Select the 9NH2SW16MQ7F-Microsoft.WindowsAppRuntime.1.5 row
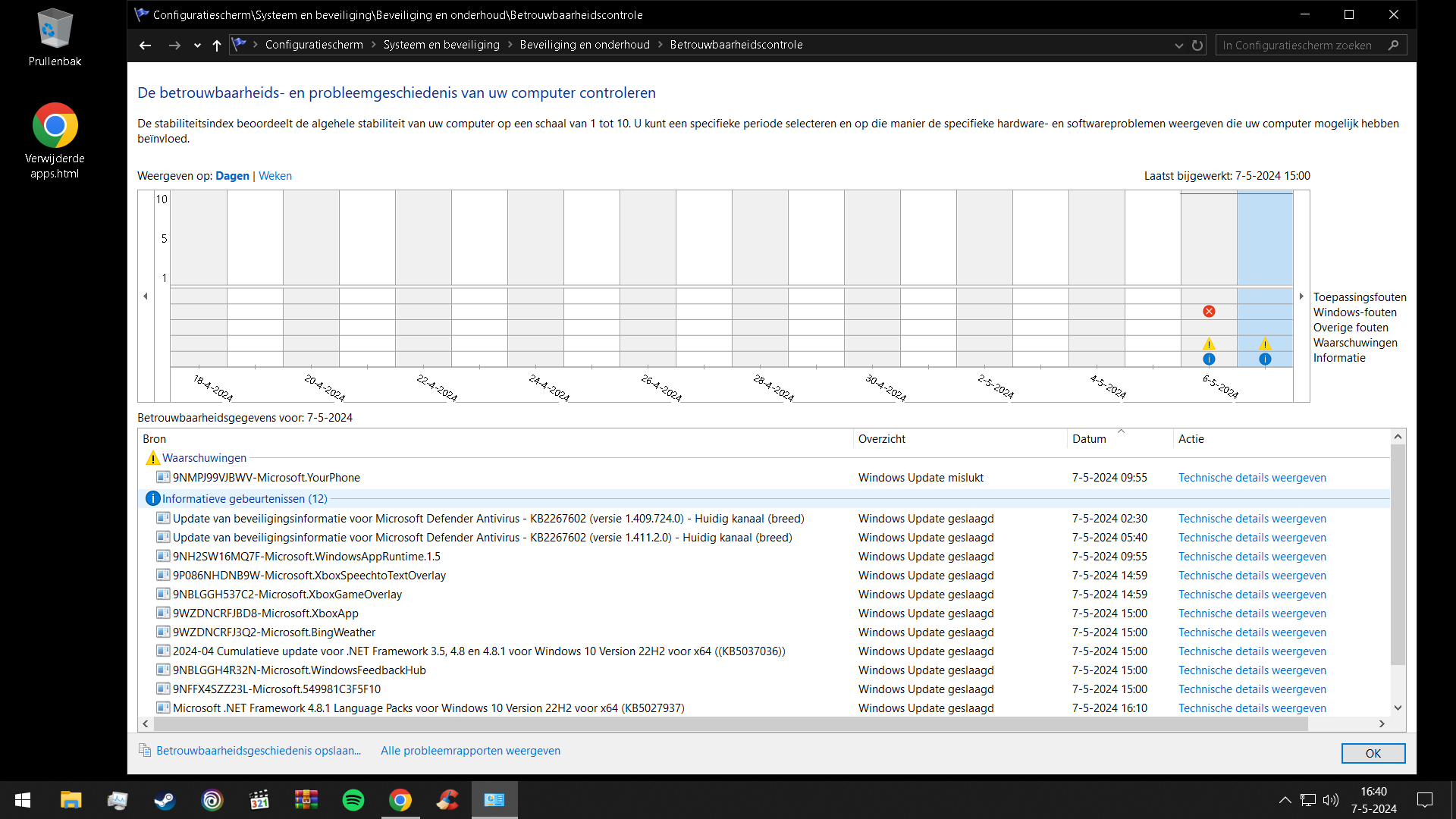The width and height of the screenshot is (1456, 819). pos(764,557)
